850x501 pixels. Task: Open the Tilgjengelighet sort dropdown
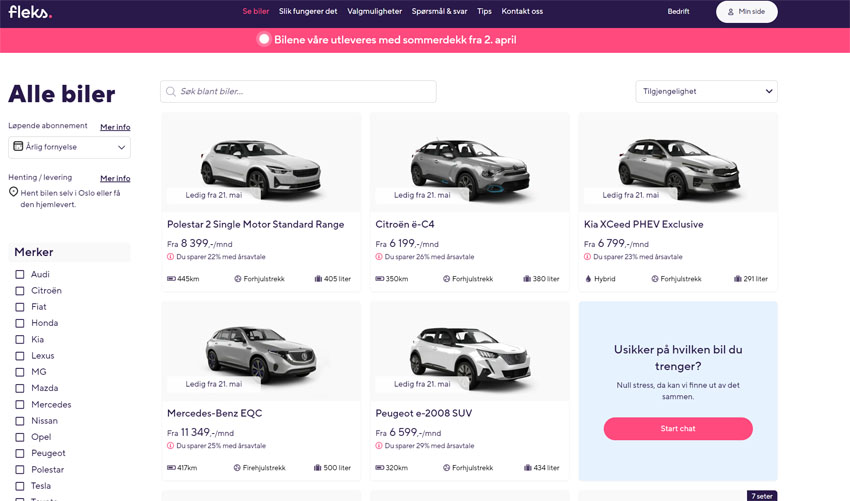pyautogui.click(x=706, y=91)
